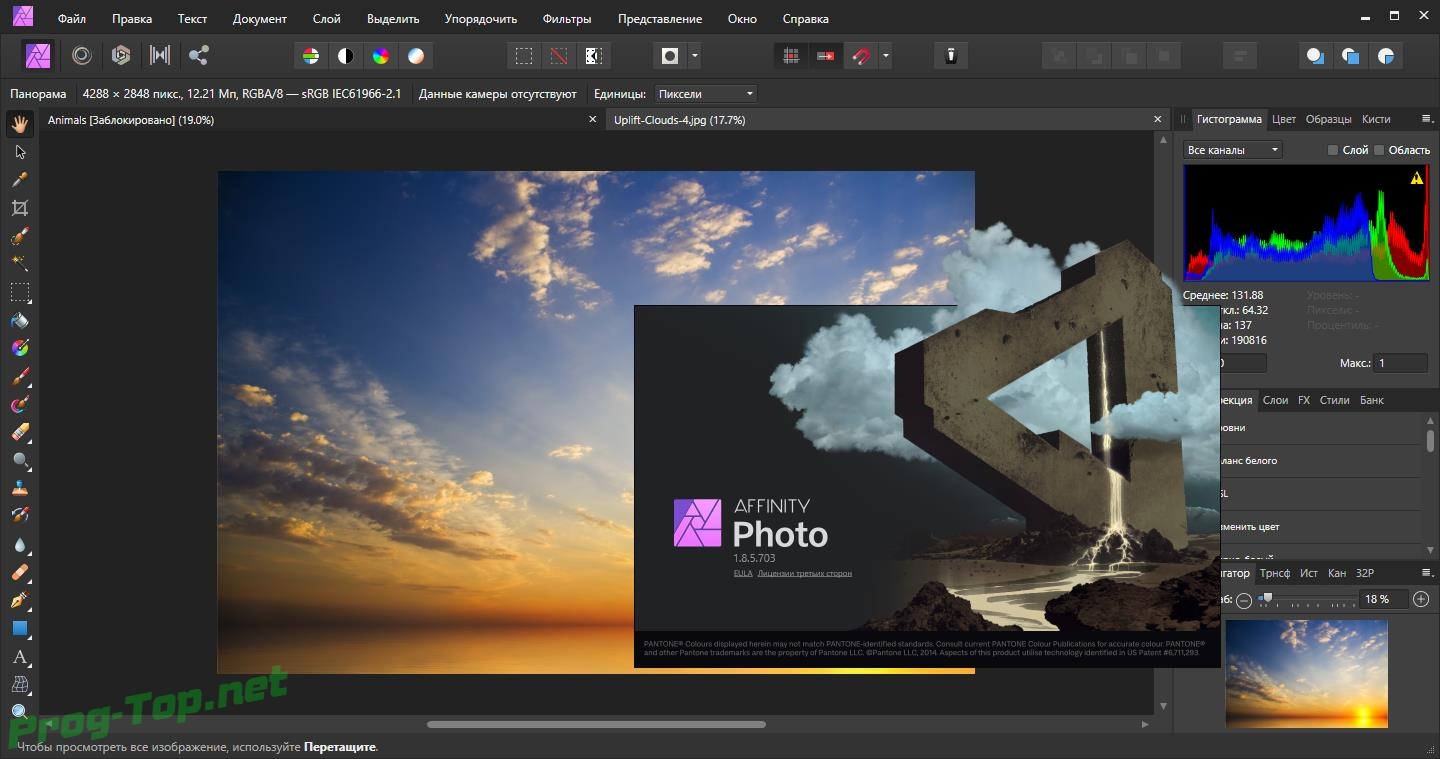Activate the Clone Brush stamp tool
The width and height of the screenshot is (1440, 759).
pos(19,489)
